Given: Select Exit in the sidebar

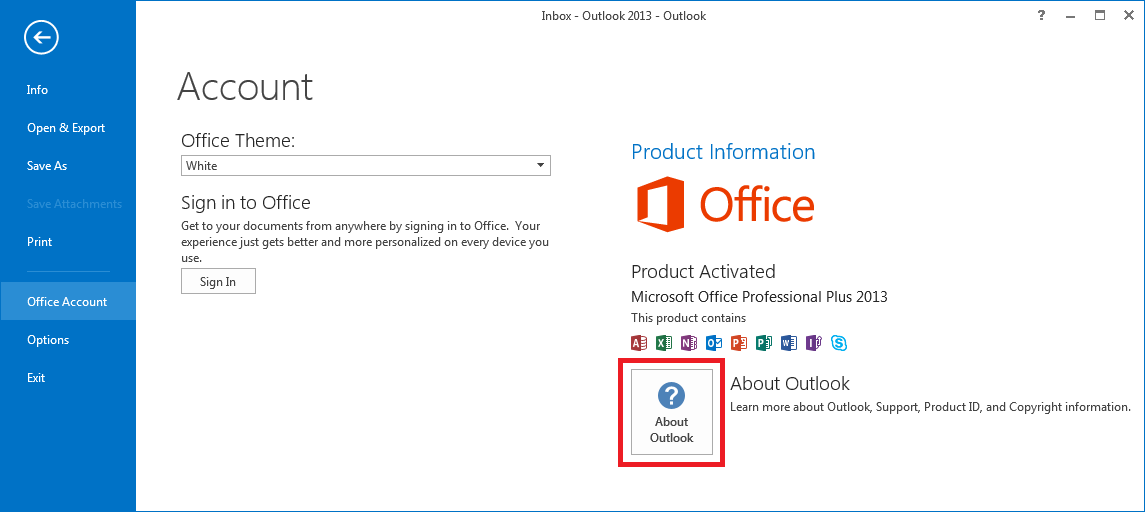Looking at the screenshot, I should pos(36,378).
